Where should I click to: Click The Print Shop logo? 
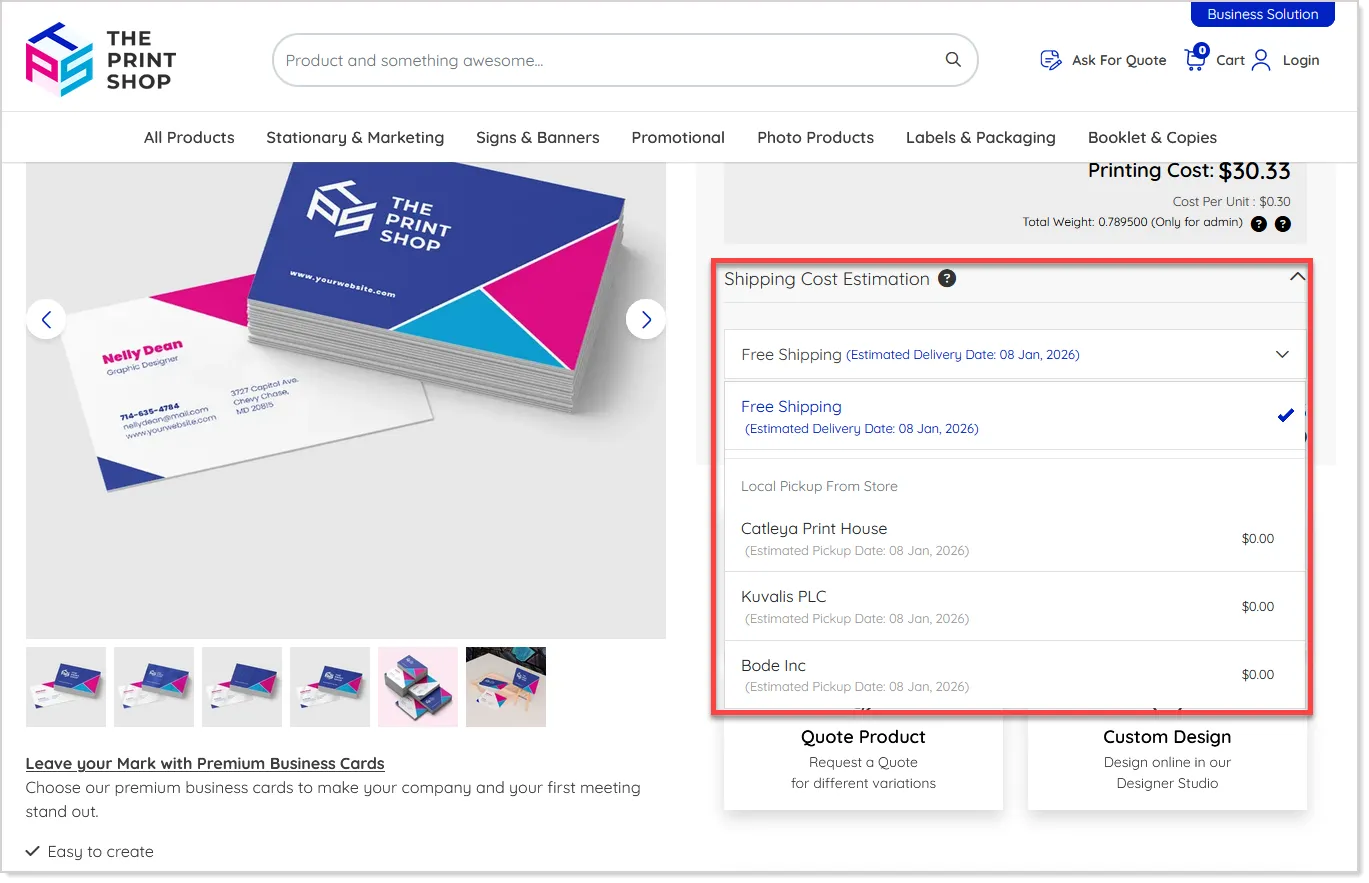pos(101,59)
